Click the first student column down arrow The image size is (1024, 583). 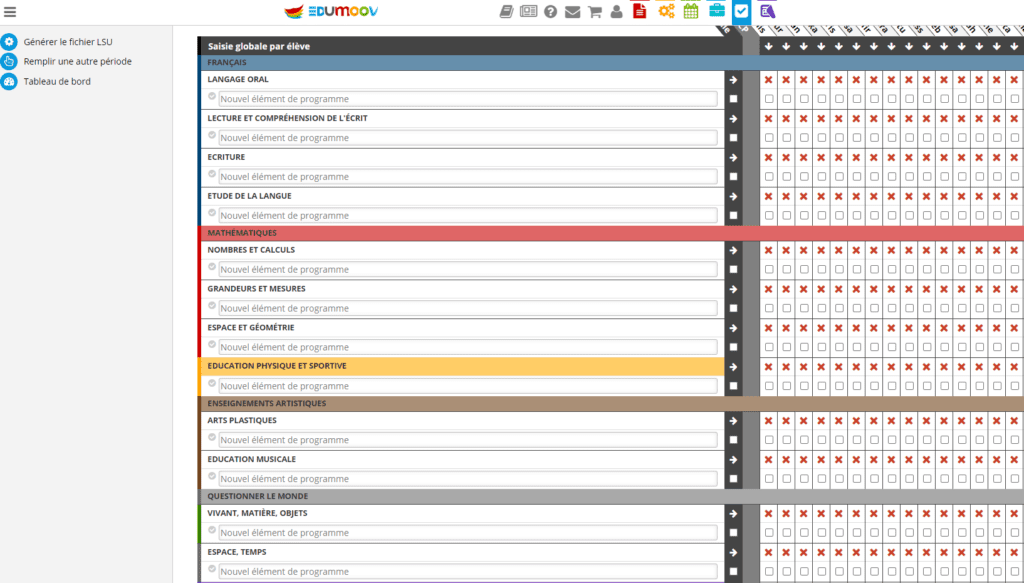click(x=768, y=46)
